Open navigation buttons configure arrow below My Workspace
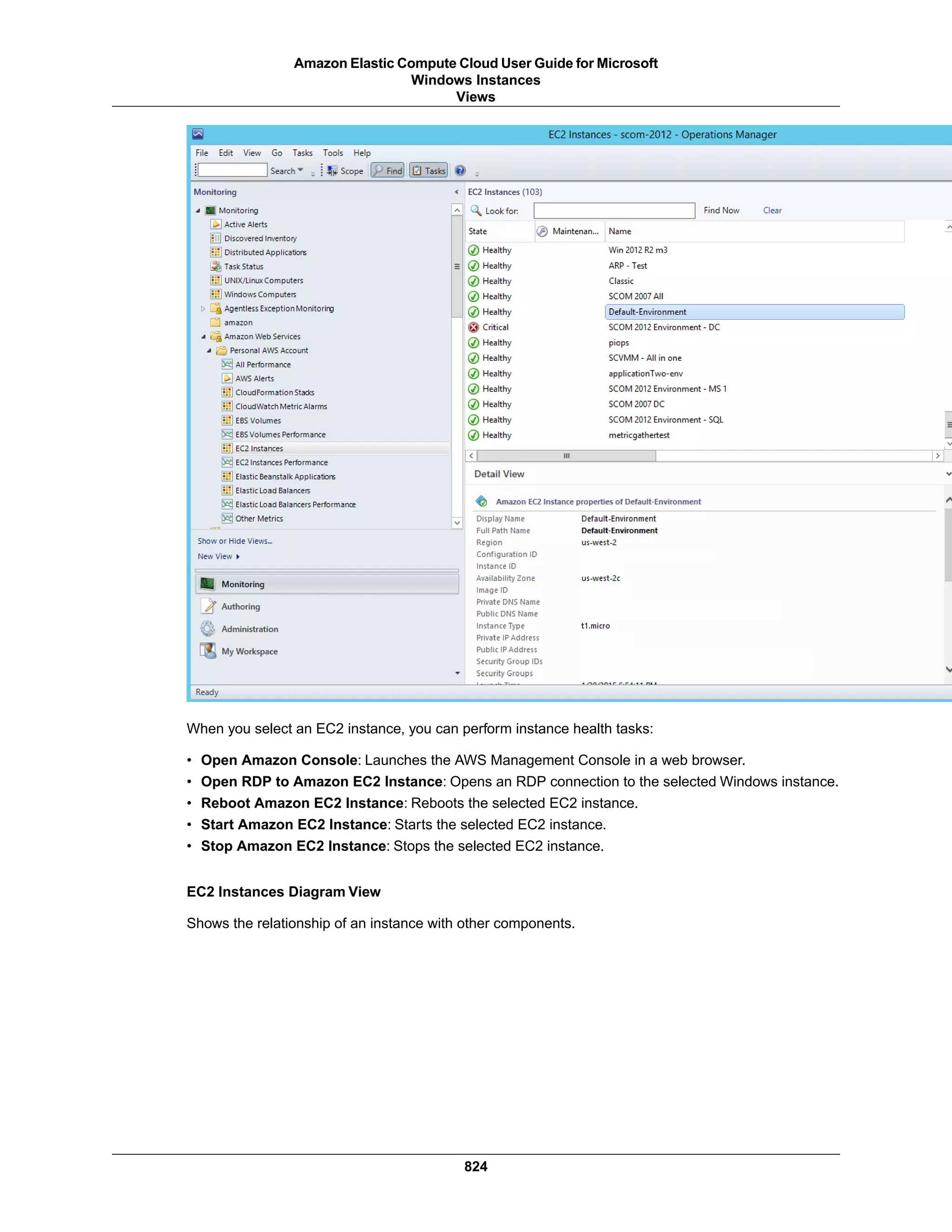 tap(457, 673)
